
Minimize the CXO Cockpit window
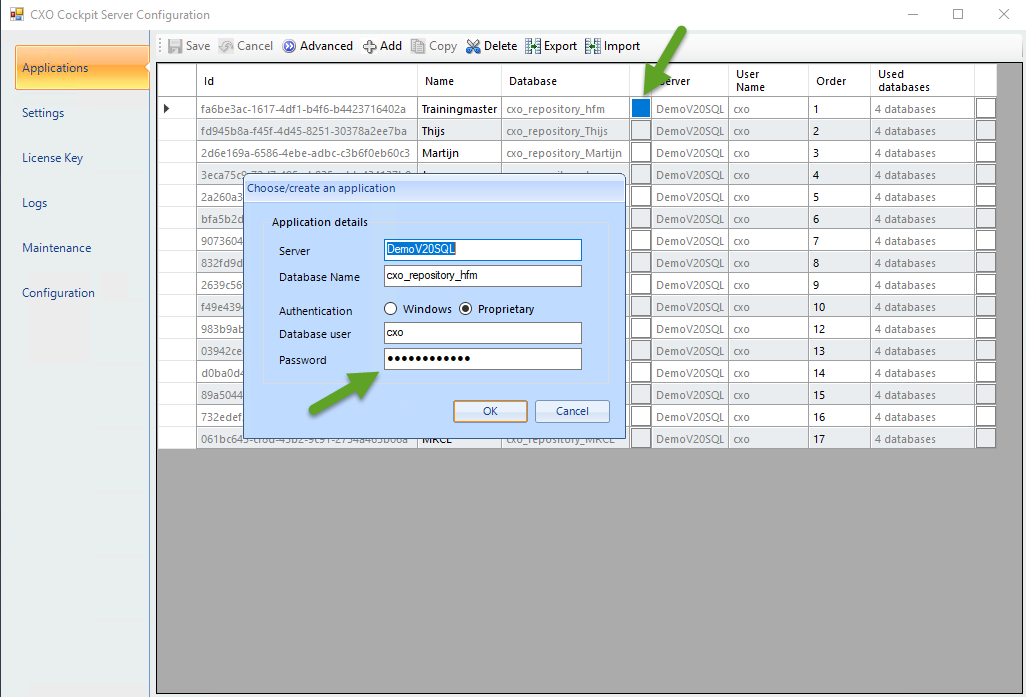(x=913, y=14)
